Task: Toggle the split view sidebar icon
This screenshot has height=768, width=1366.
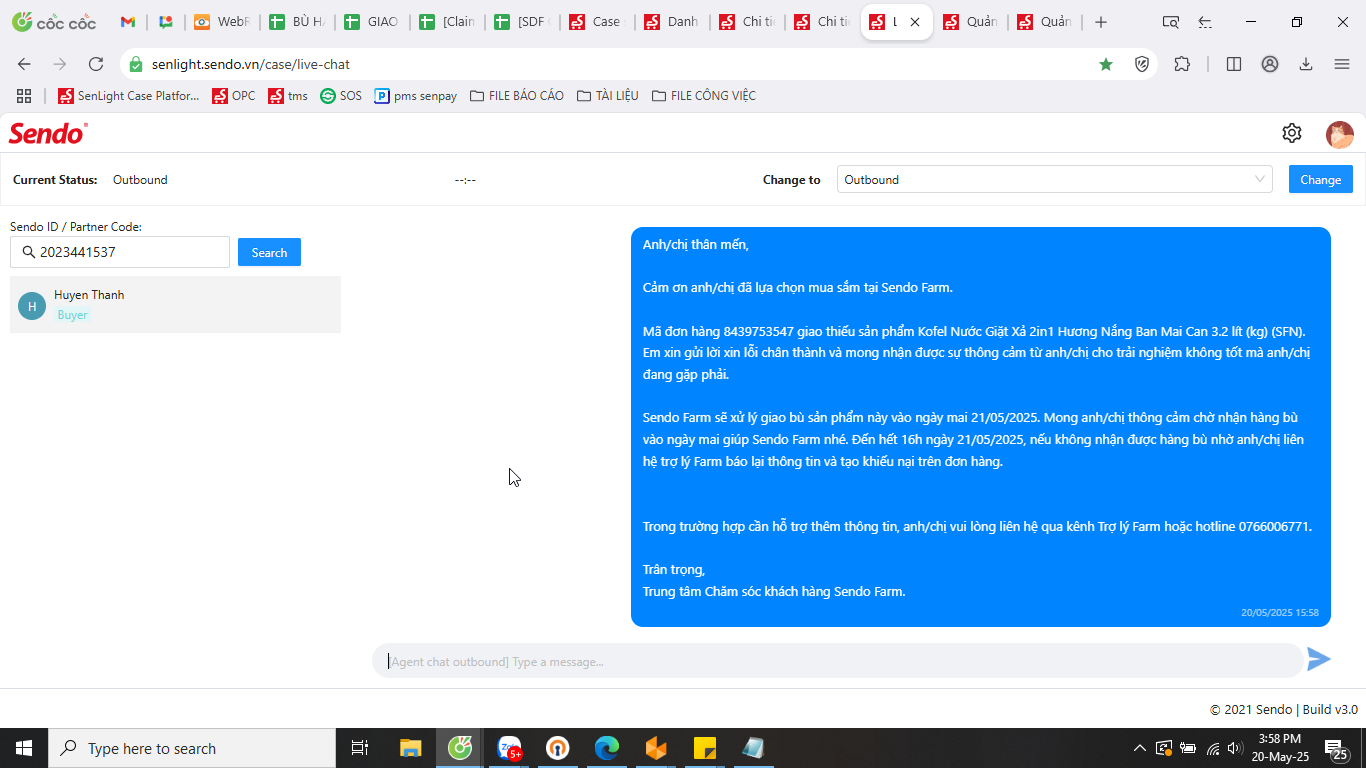Action: [x=1234, y=64]
